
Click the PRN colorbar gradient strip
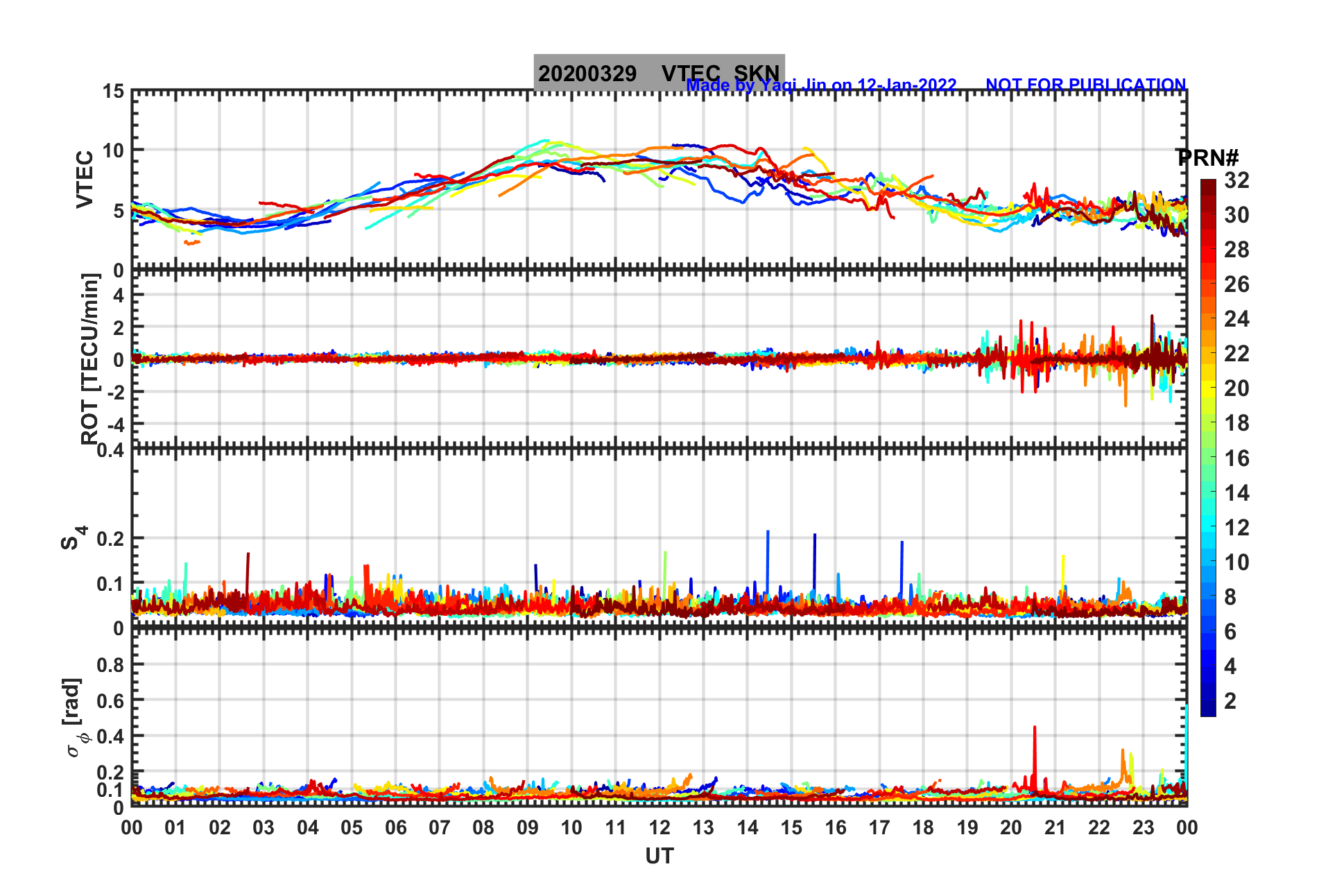pyautogui.click(x=1208, y=448)
